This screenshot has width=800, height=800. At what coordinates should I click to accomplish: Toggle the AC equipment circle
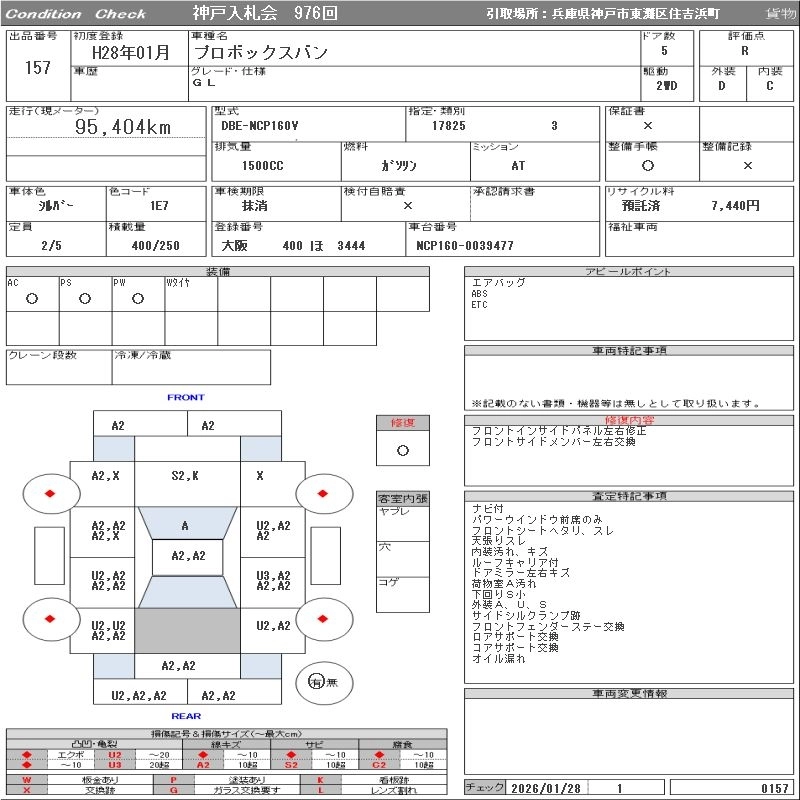pos(32,298)
